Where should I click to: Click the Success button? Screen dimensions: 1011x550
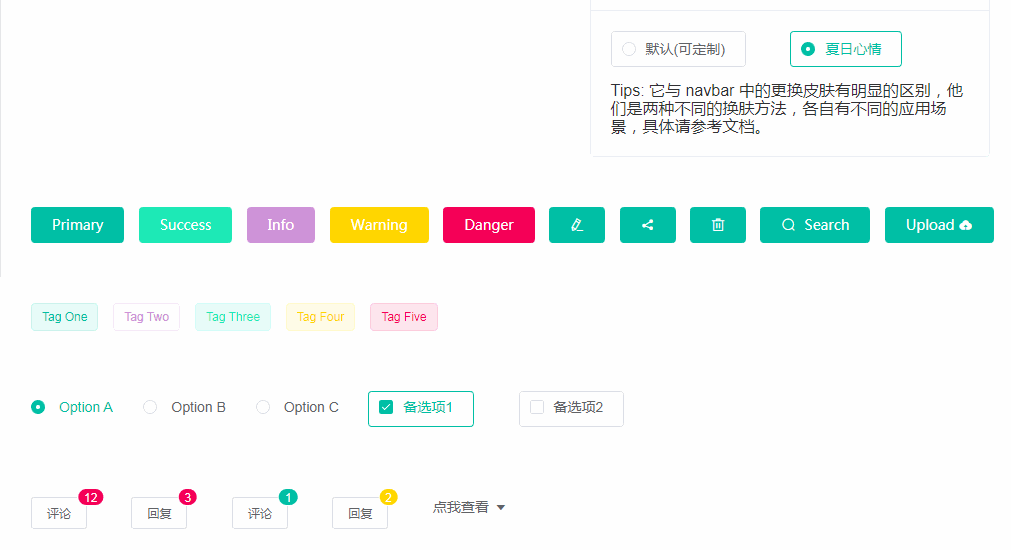pyautogui.click(x=185, y=225)
